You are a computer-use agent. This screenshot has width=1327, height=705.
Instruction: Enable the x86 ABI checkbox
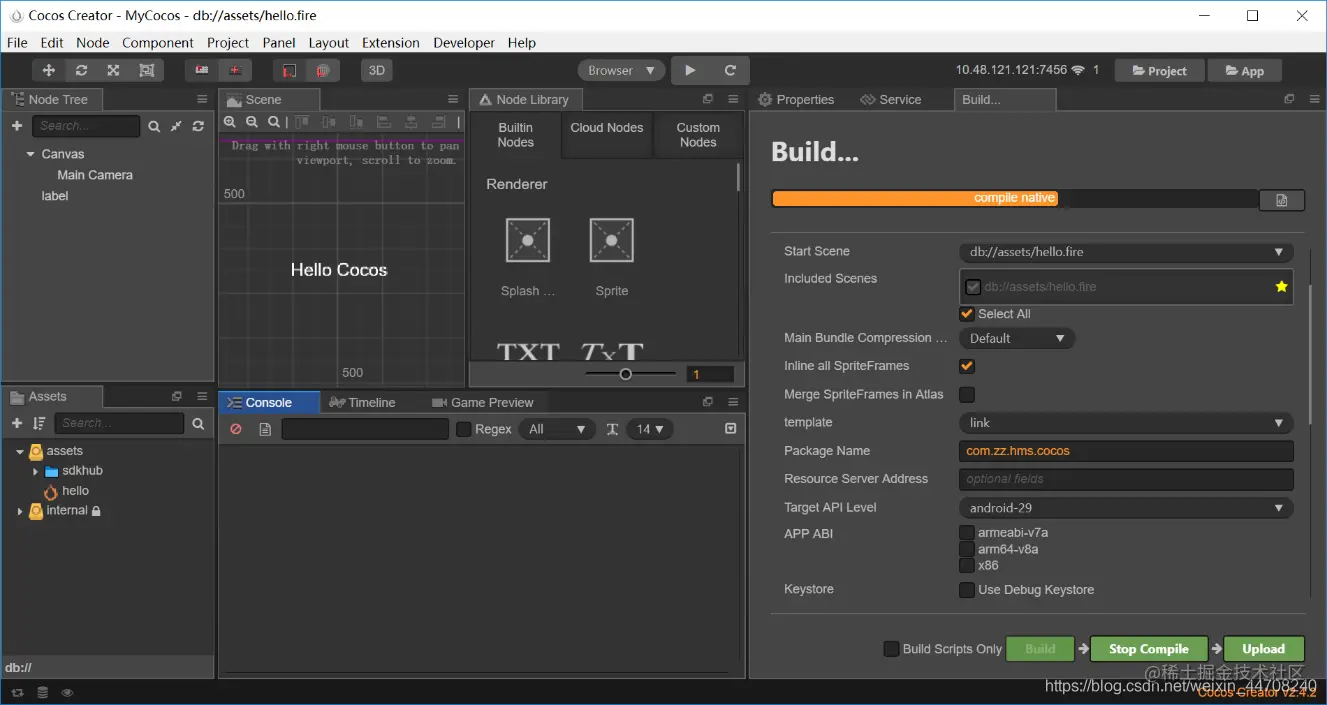[967, 565]
